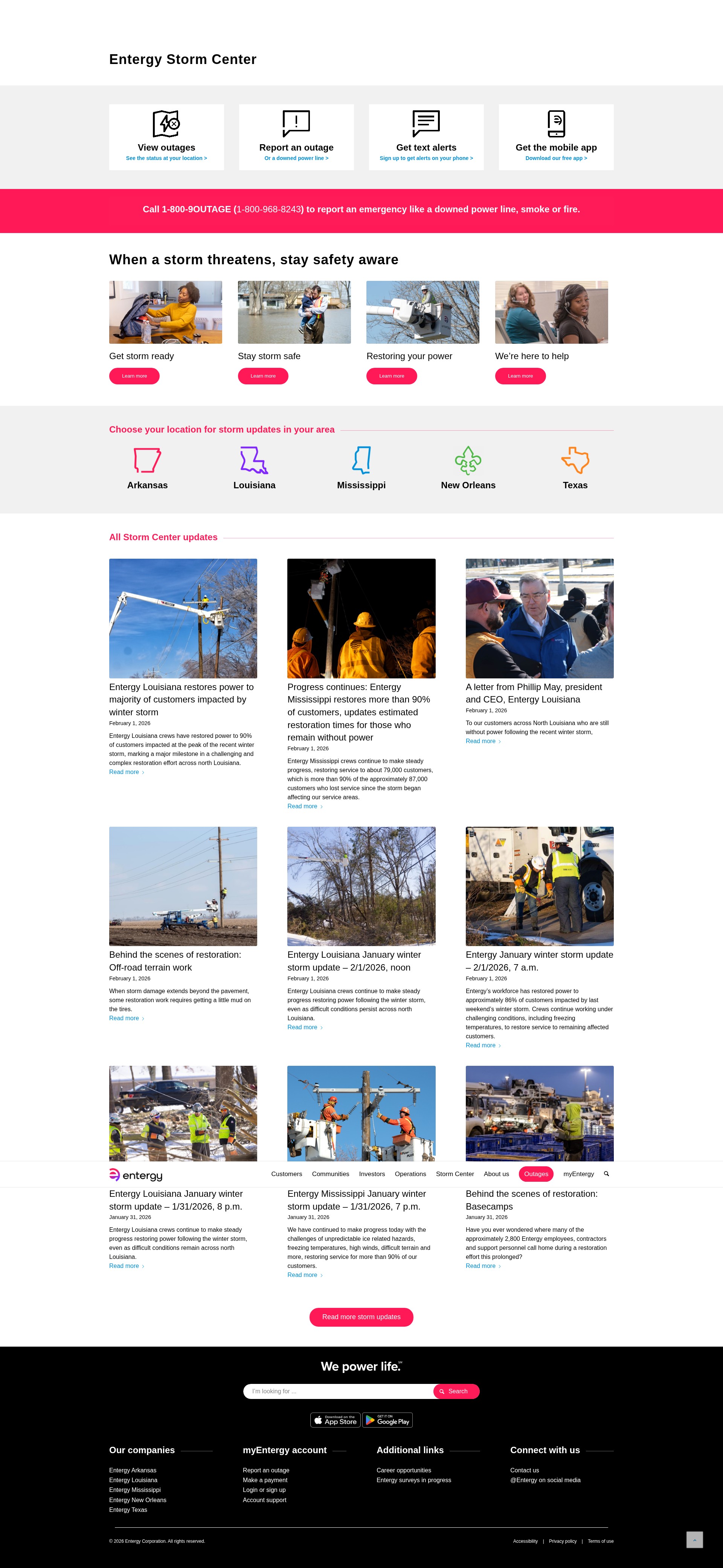Image resolution: width=723 pixels, height=1568 pixels.
Task: Open Communities navigation menu
Action: pos(330,1173)
